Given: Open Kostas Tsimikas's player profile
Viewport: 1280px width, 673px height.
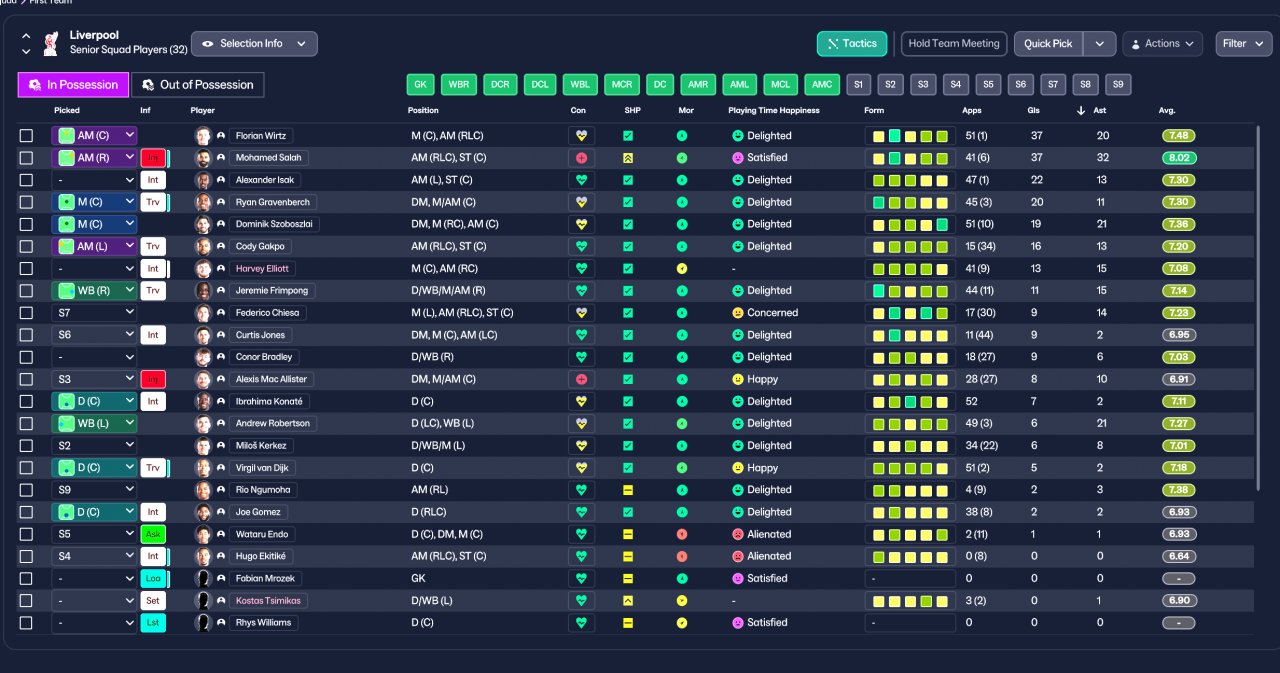Looking at the screenshot, I should [x=267, y=601].
